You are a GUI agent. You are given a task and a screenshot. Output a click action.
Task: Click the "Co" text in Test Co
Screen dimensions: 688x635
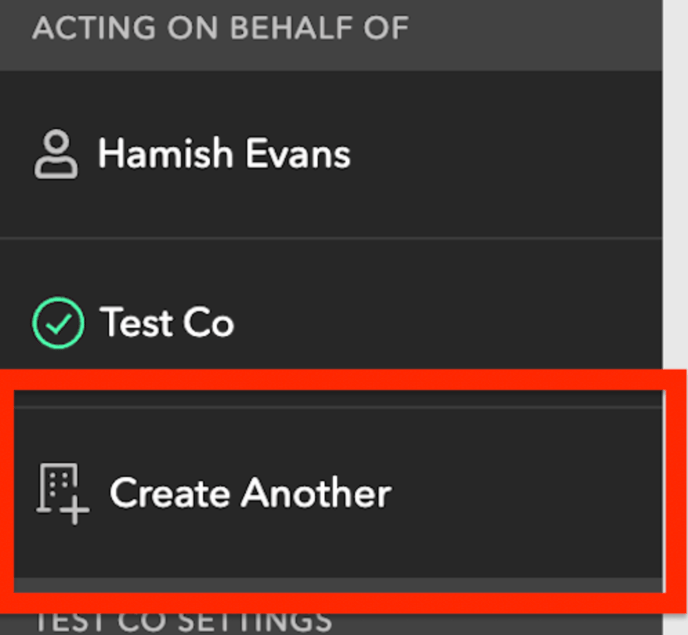coord(208,323)
